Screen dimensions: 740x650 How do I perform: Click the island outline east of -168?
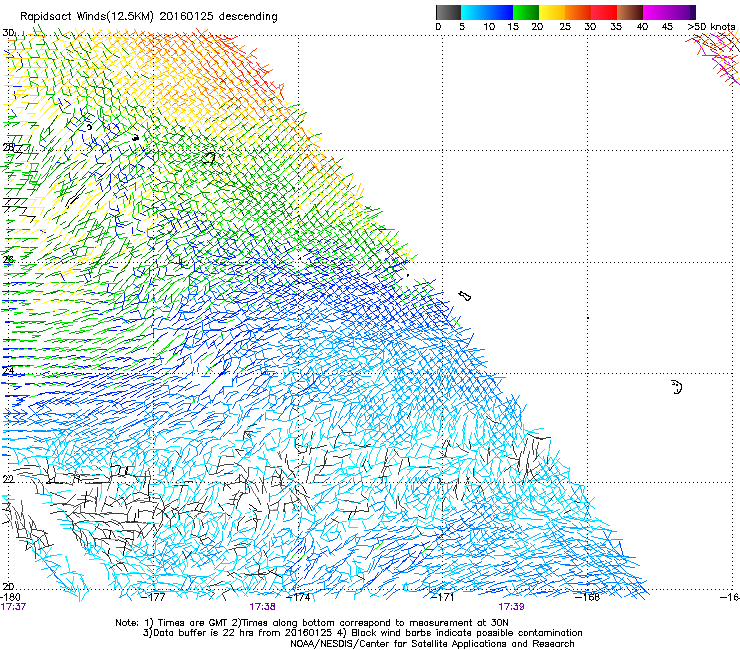tap(677, 387)
